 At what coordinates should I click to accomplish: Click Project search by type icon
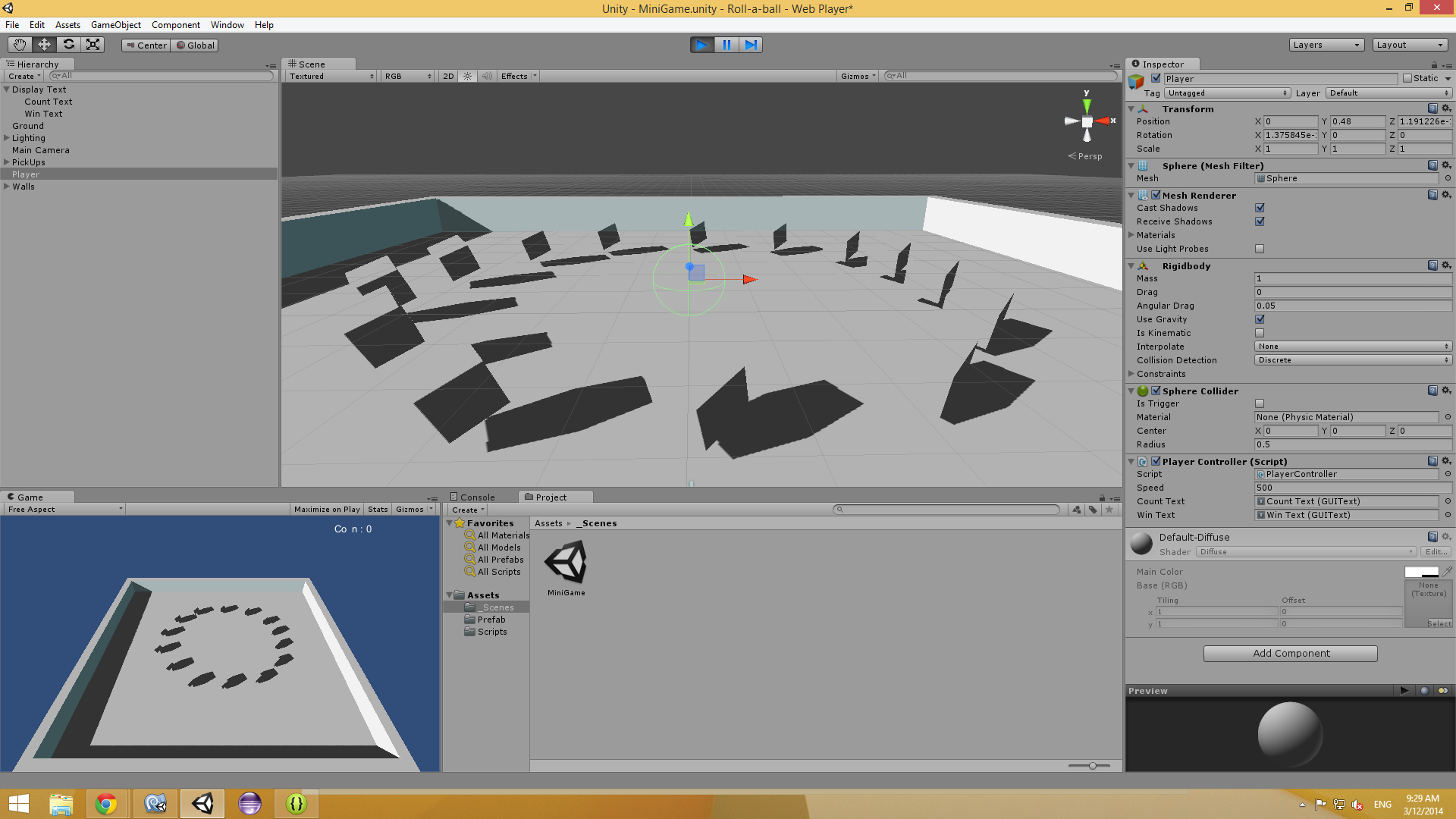pos(1077,510)
